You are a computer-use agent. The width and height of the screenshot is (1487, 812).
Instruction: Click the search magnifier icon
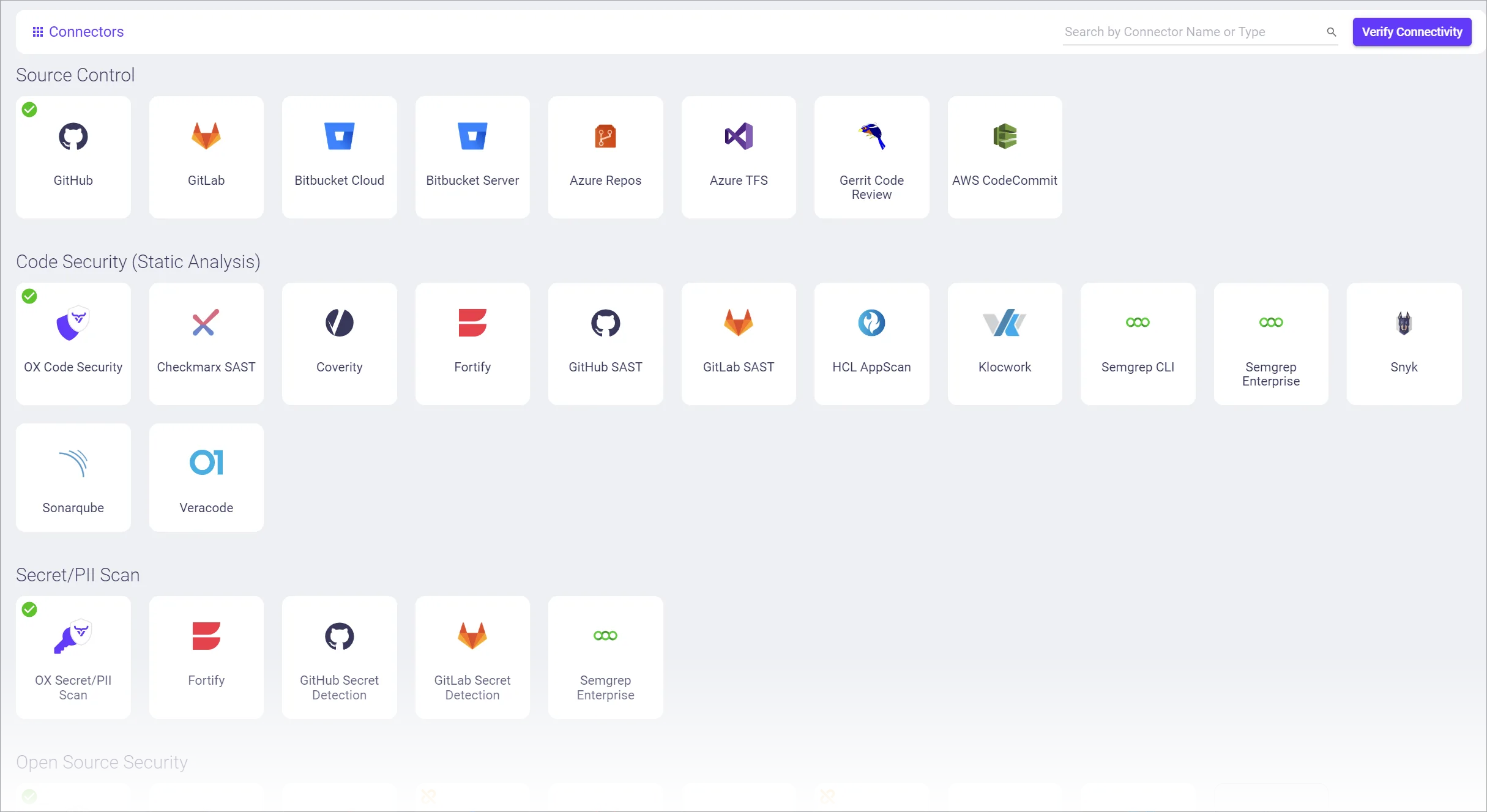(1332, 32)
